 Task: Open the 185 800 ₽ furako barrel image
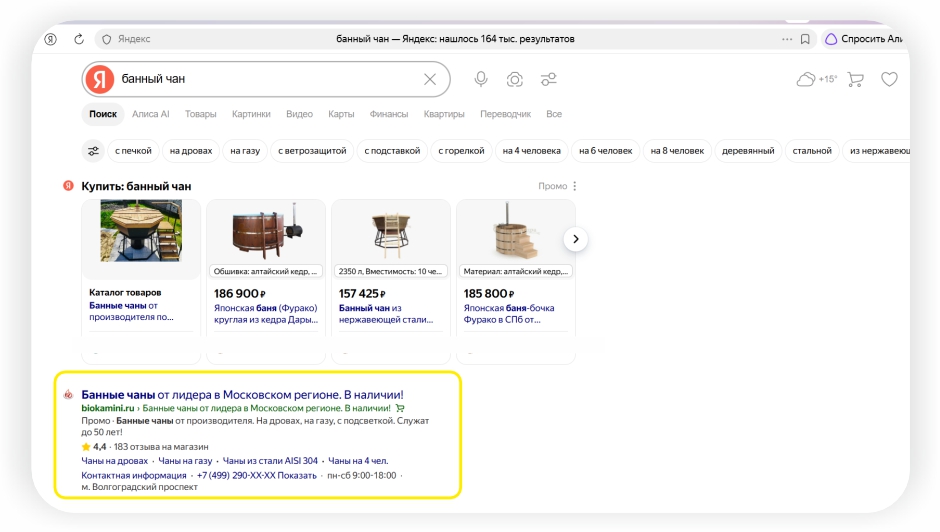[516, 231]
